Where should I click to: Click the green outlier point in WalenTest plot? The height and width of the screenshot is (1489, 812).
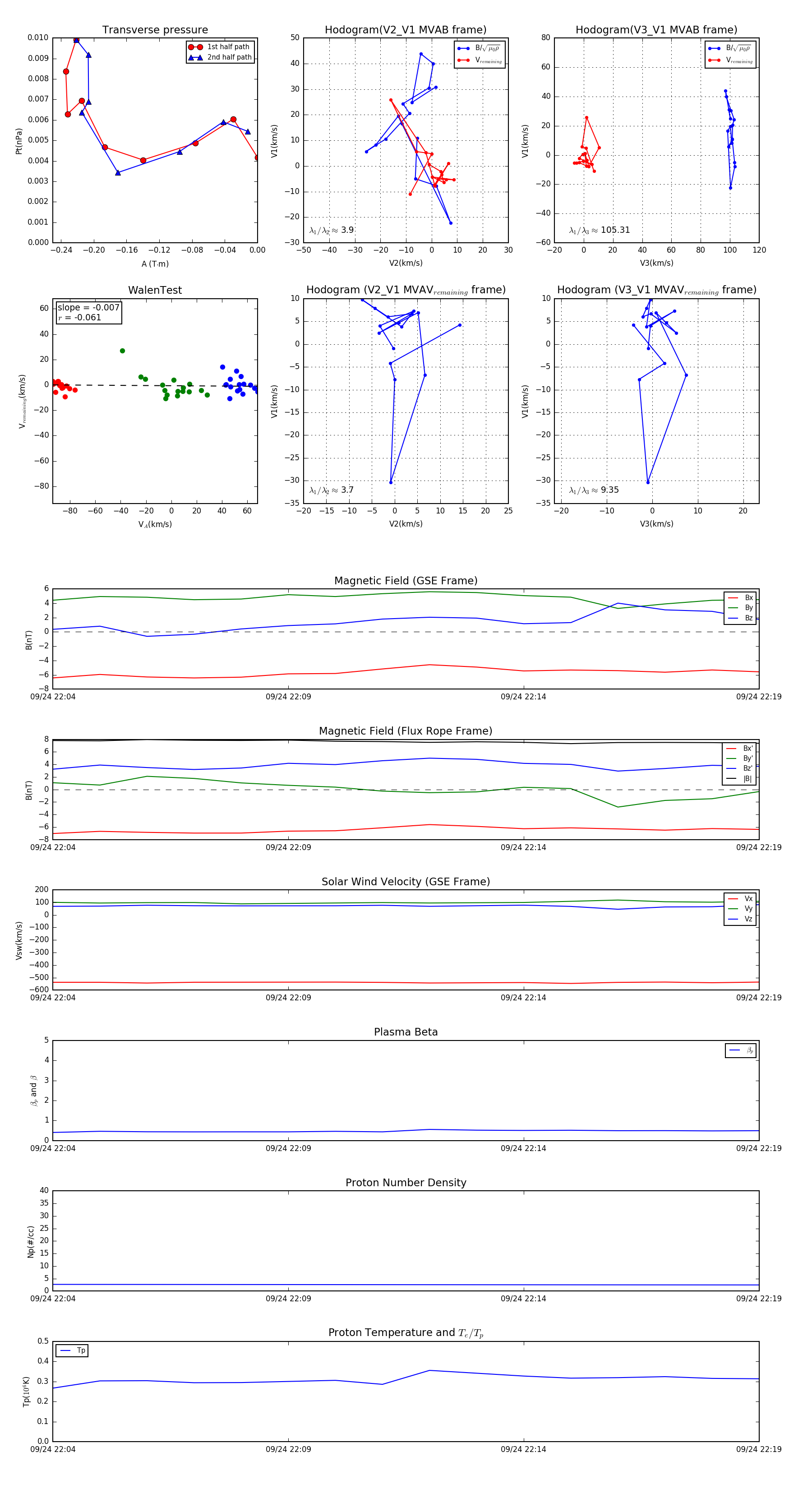[123, 351]
